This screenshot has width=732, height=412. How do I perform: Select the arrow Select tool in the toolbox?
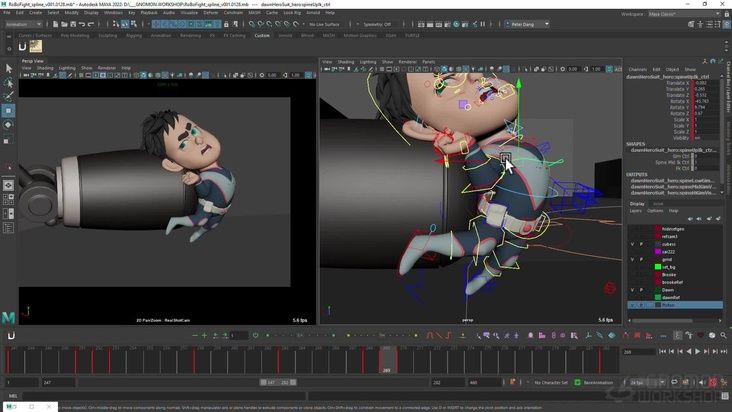[8, 69]
